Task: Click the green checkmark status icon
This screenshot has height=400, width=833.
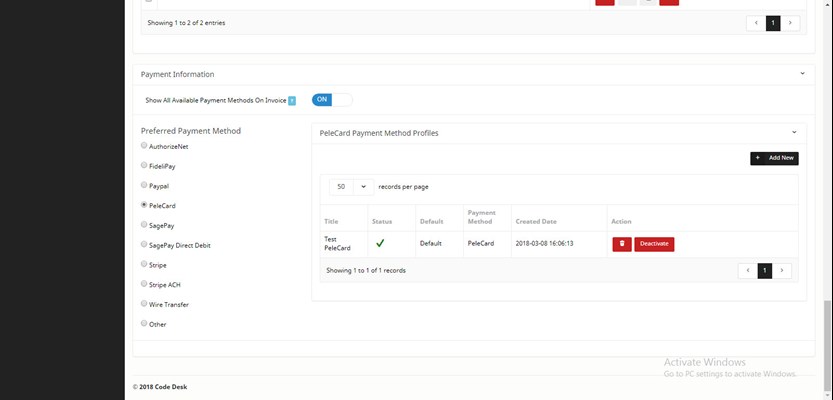Action: point(380,243)
